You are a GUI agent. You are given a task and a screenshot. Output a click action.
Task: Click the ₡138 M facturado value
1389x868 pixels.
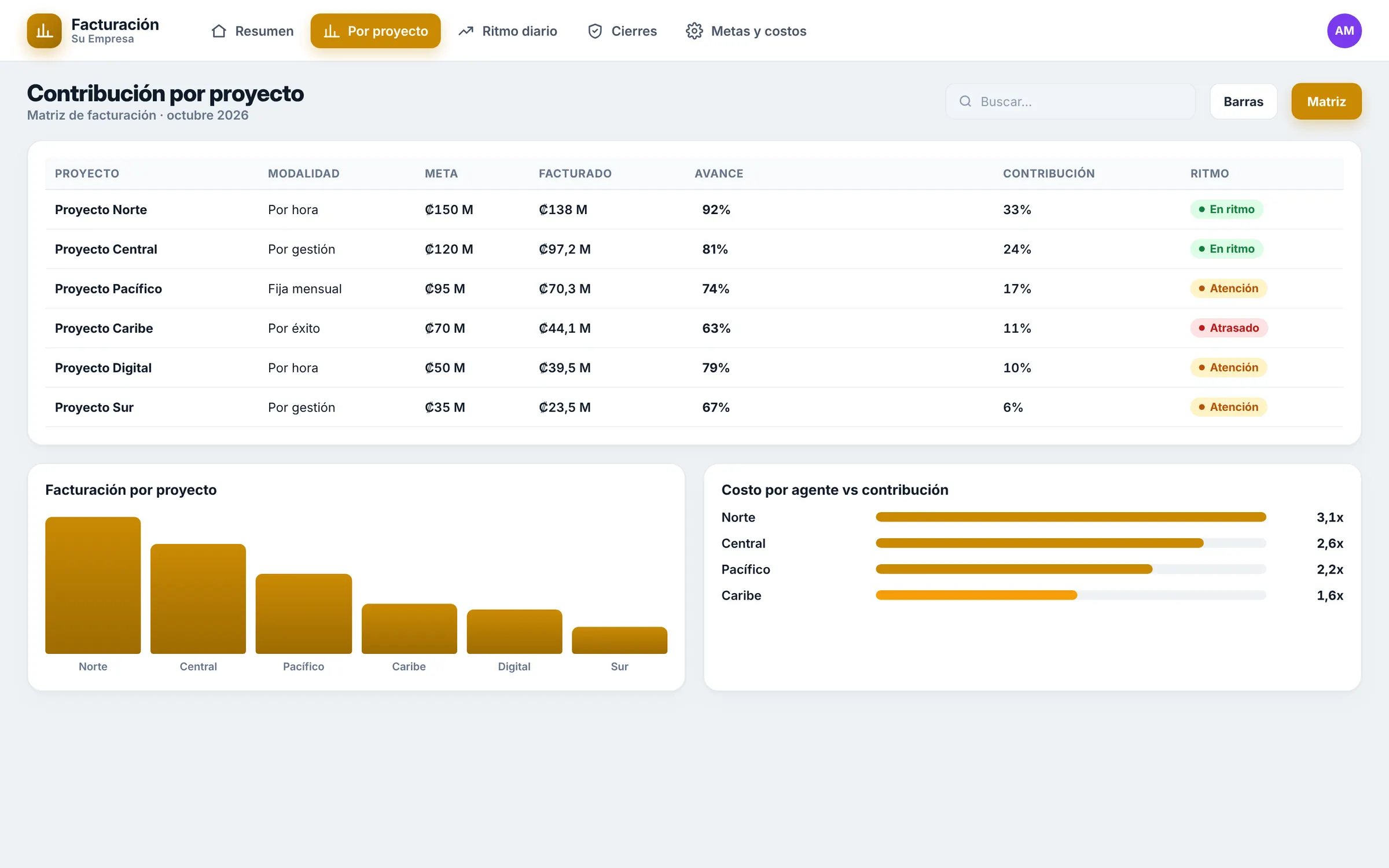(563, 209)
